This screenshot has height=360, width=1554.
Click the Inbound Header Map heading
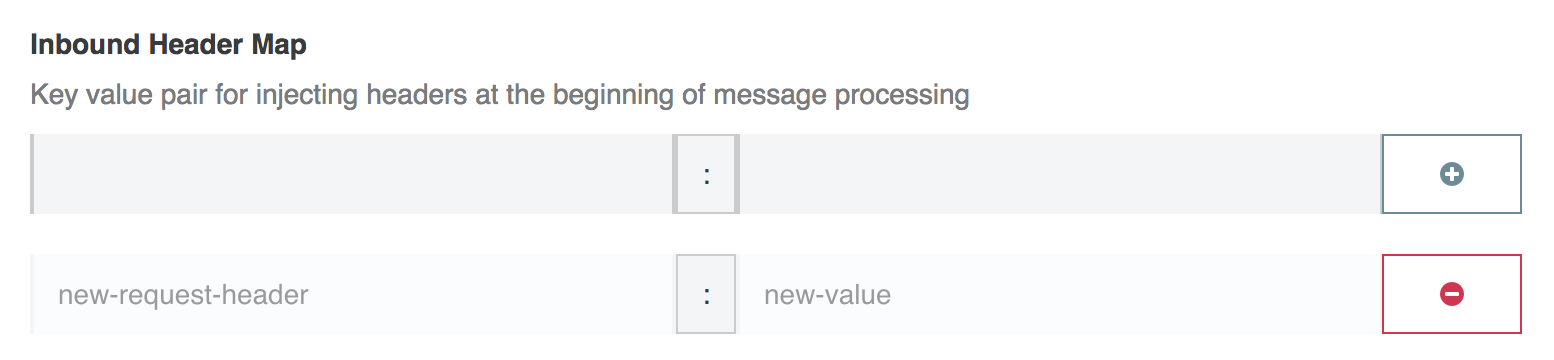tap(169, 45)
